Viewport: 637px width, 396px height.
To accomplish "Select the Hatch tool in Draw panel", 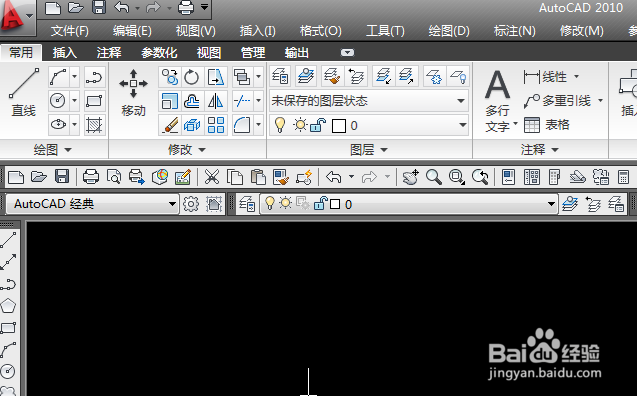I will (94, 125).
